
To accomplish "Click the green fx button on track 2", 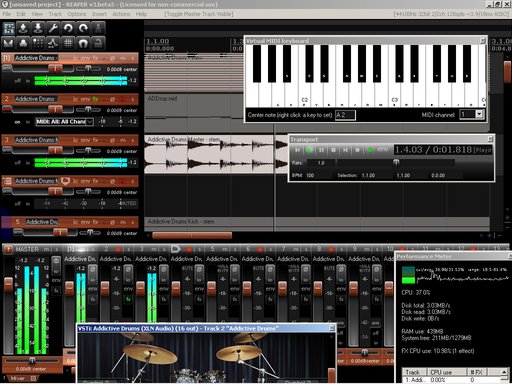I will (95, 99).
